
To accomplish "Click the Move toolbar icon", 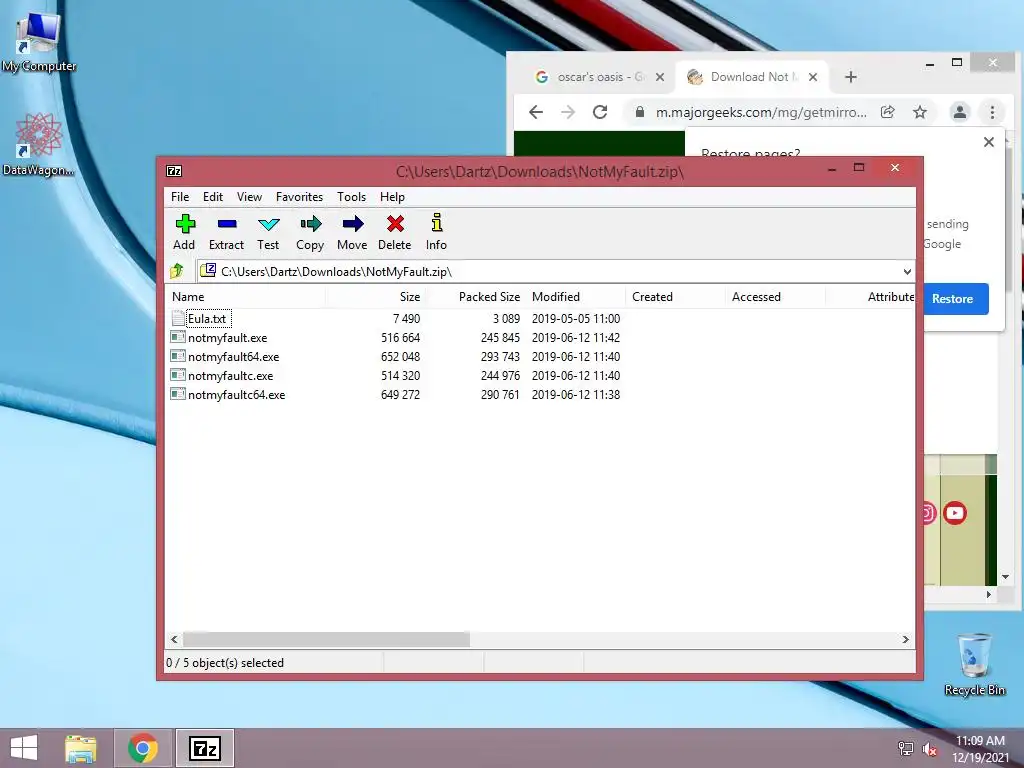I will point(353,224).
